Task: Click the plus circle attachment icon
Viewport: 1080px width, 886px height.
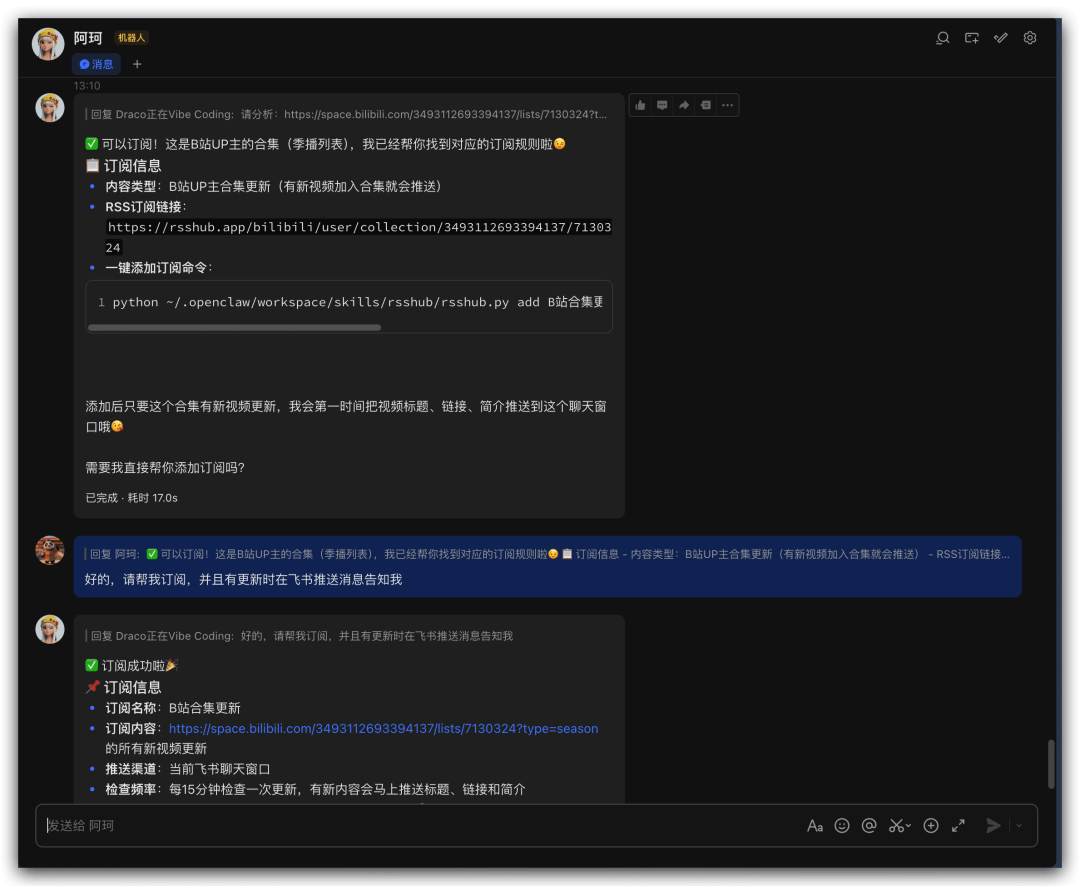Action: coord(931,826)
